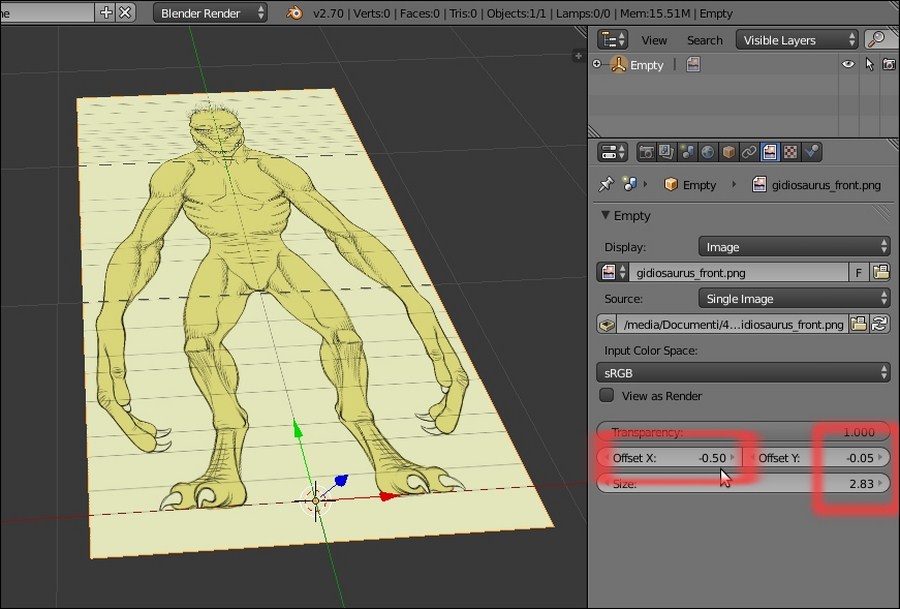Add a new scene with the plus button

(x=106, y=13)
